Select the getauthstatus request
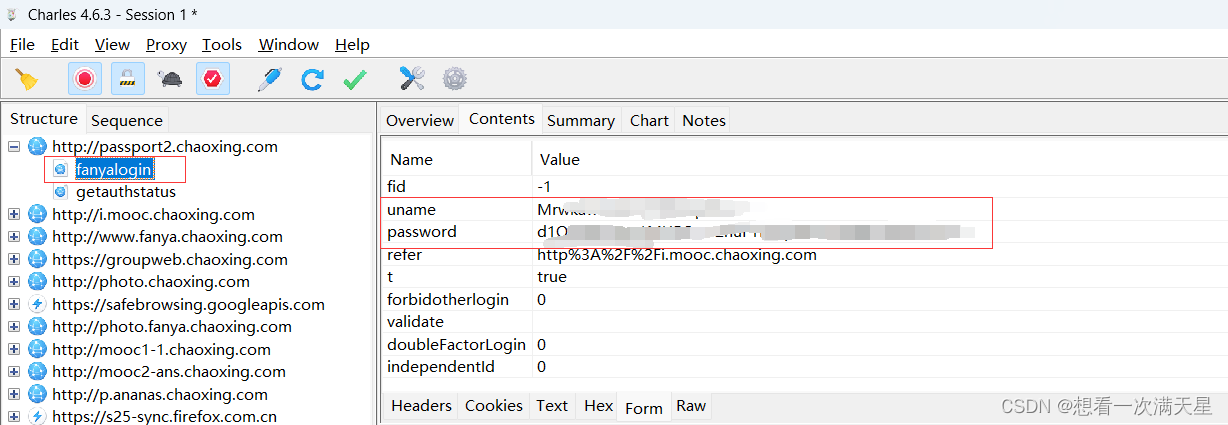The height and width of the screenshot is (425, 1228). [126, 192]
